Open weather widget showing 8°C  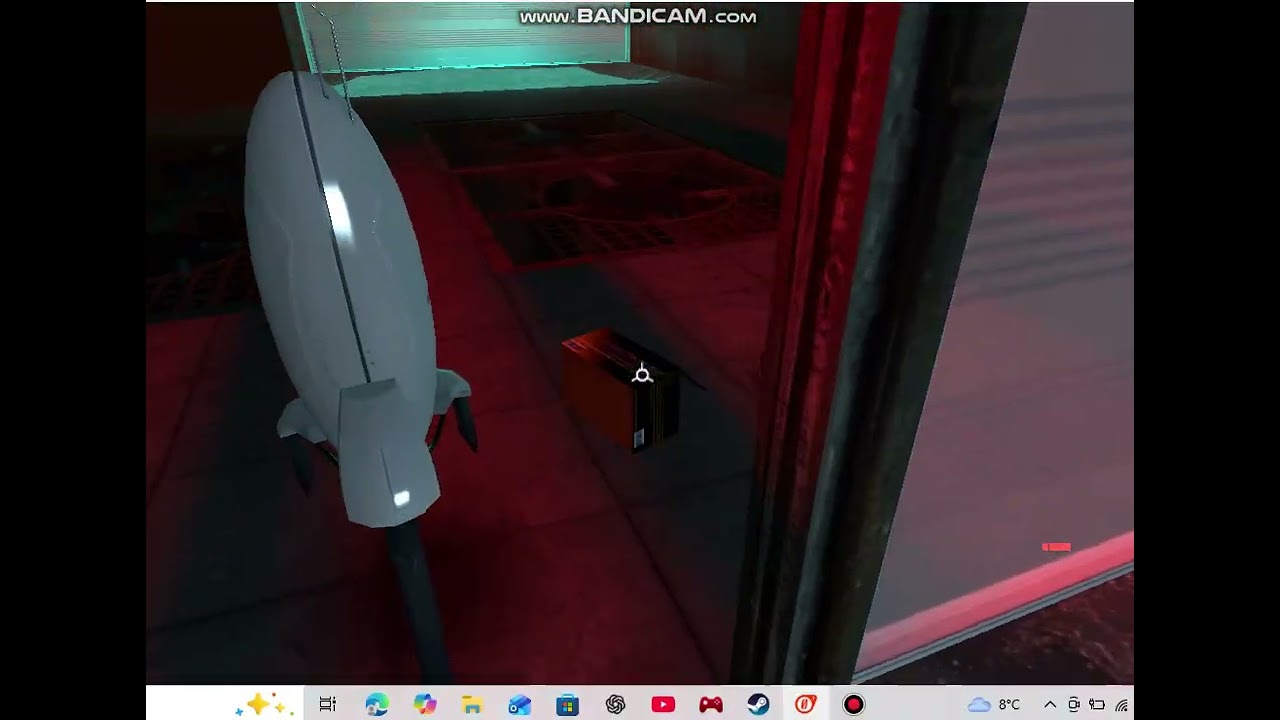pos(994,705)
